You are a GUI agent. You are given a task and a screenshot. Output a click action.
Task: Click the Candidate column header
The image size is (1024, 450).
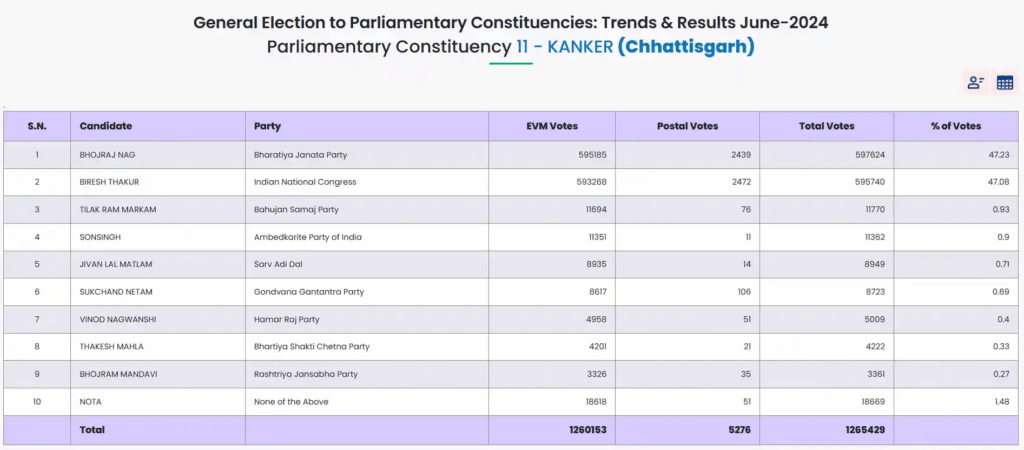[x=106, y=126]
